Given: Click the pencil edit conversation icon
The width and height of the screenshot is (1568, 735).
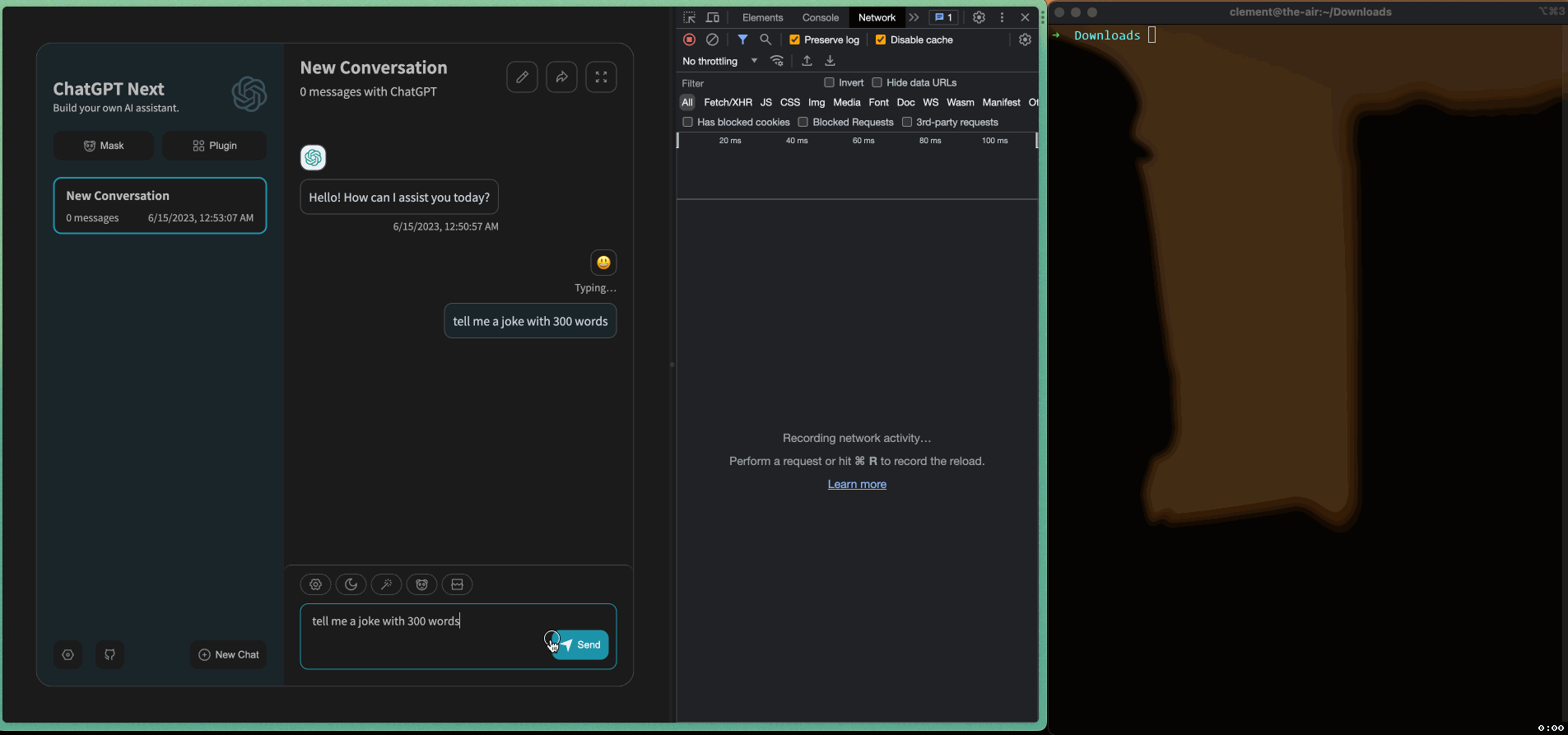Looking at the screenshot, I should 522,77.
